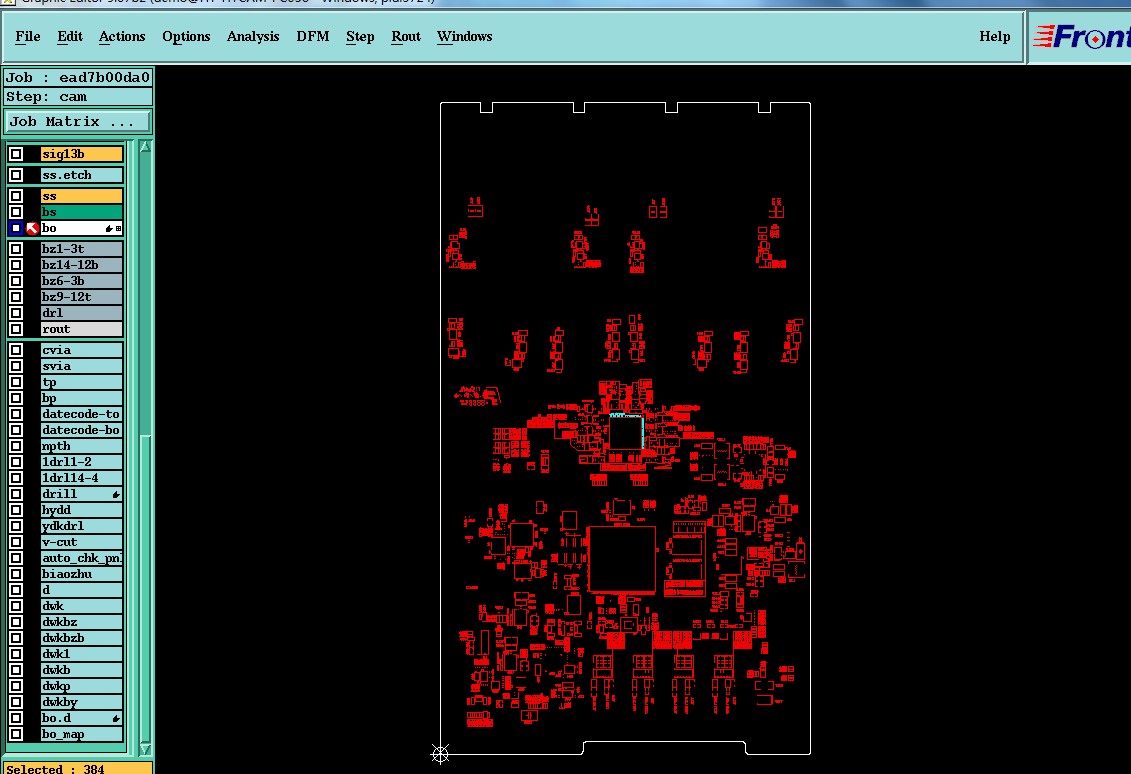Click the Help button
The width and height of the screenshot is (1131, 774).
pyautogui.click(x=994, y=37)
